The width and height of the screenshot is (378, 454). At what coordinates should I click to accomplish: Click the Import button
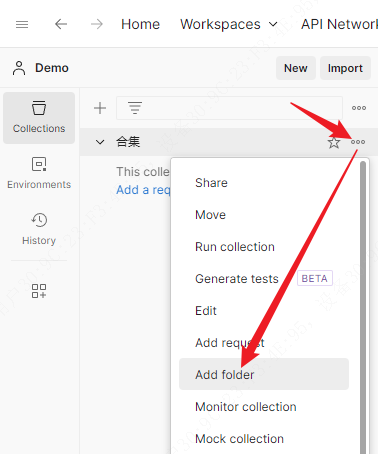click(x=345, y=68)
